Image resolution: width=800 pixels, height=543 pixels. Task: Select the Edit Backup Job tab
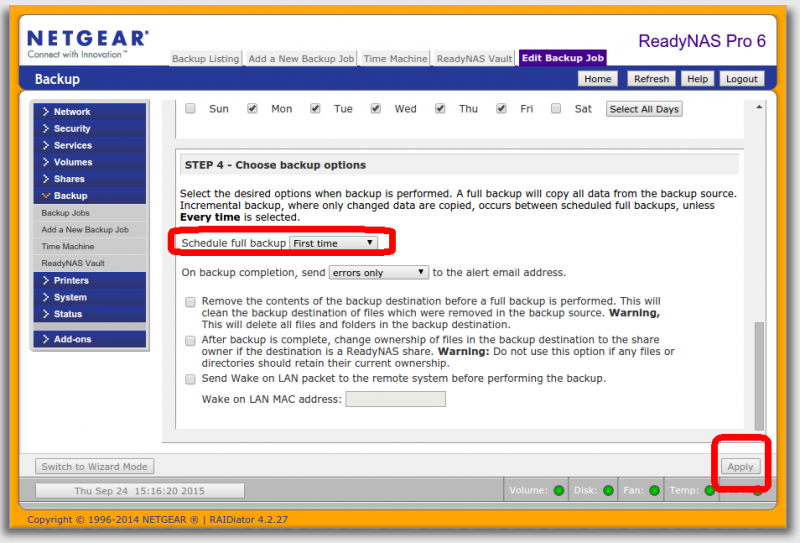563,58
